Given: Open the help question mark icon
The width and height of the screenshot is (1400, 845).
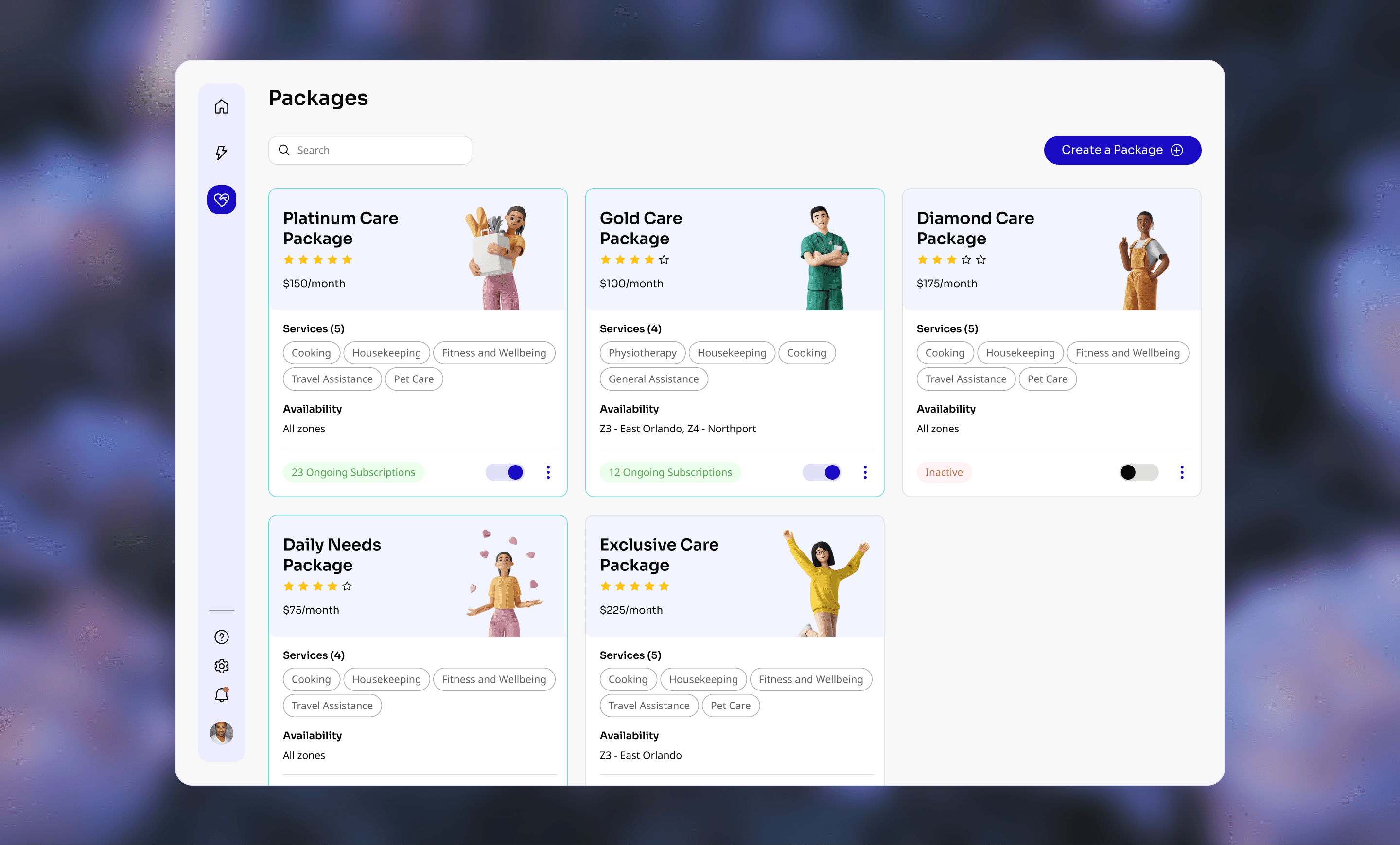Looking at the screenshot, I should 222,637.
